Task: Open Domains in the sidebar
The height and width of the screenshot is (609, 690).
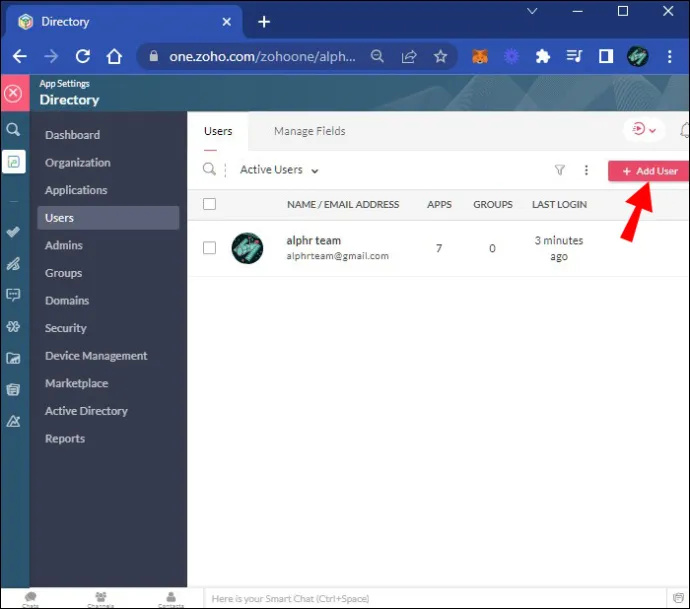Action: click(x=67, y=301)
